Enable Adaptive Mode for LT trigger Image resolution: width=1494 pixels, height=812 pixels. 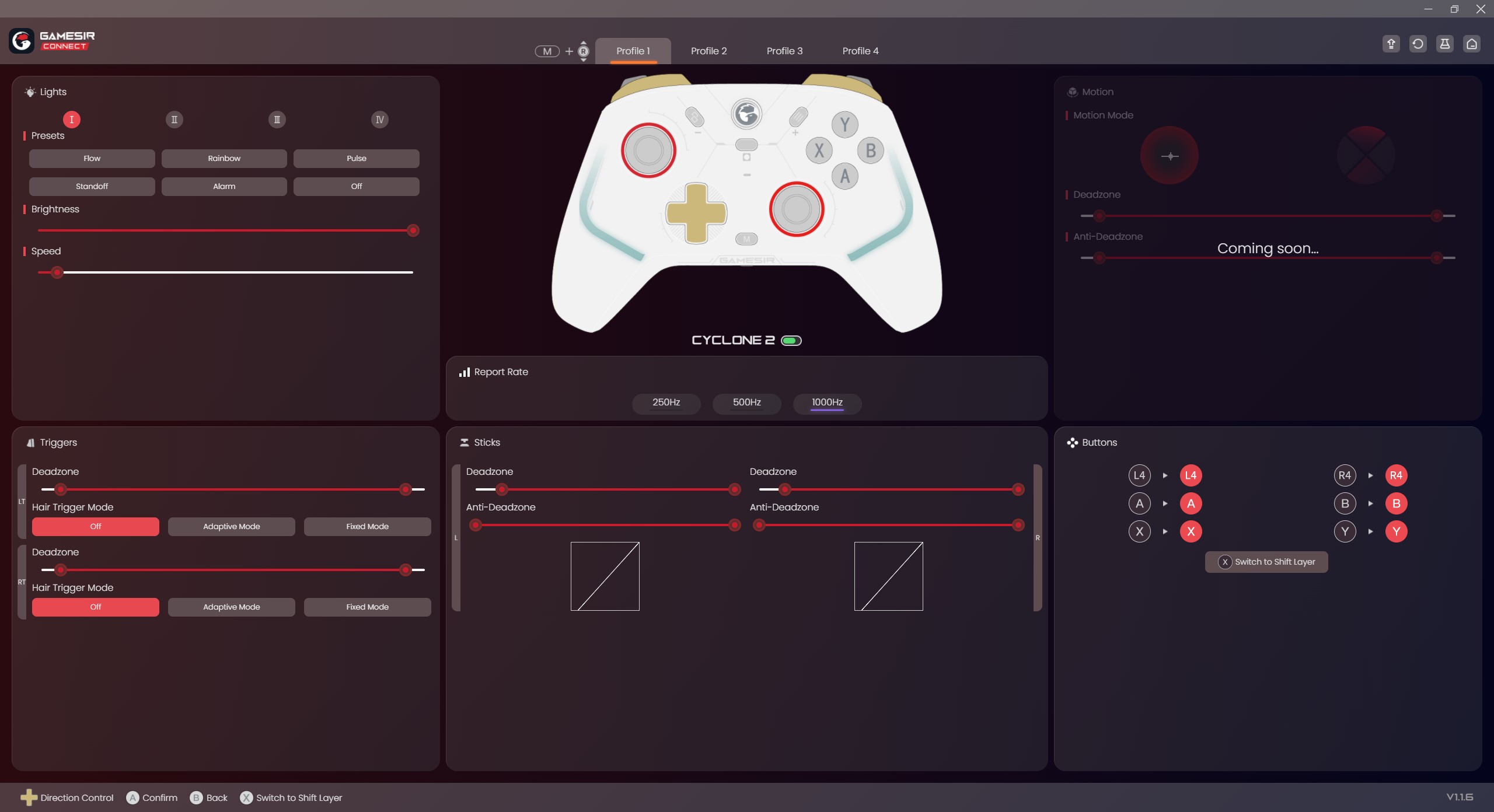pyautogui.click(x=232, y=527)
